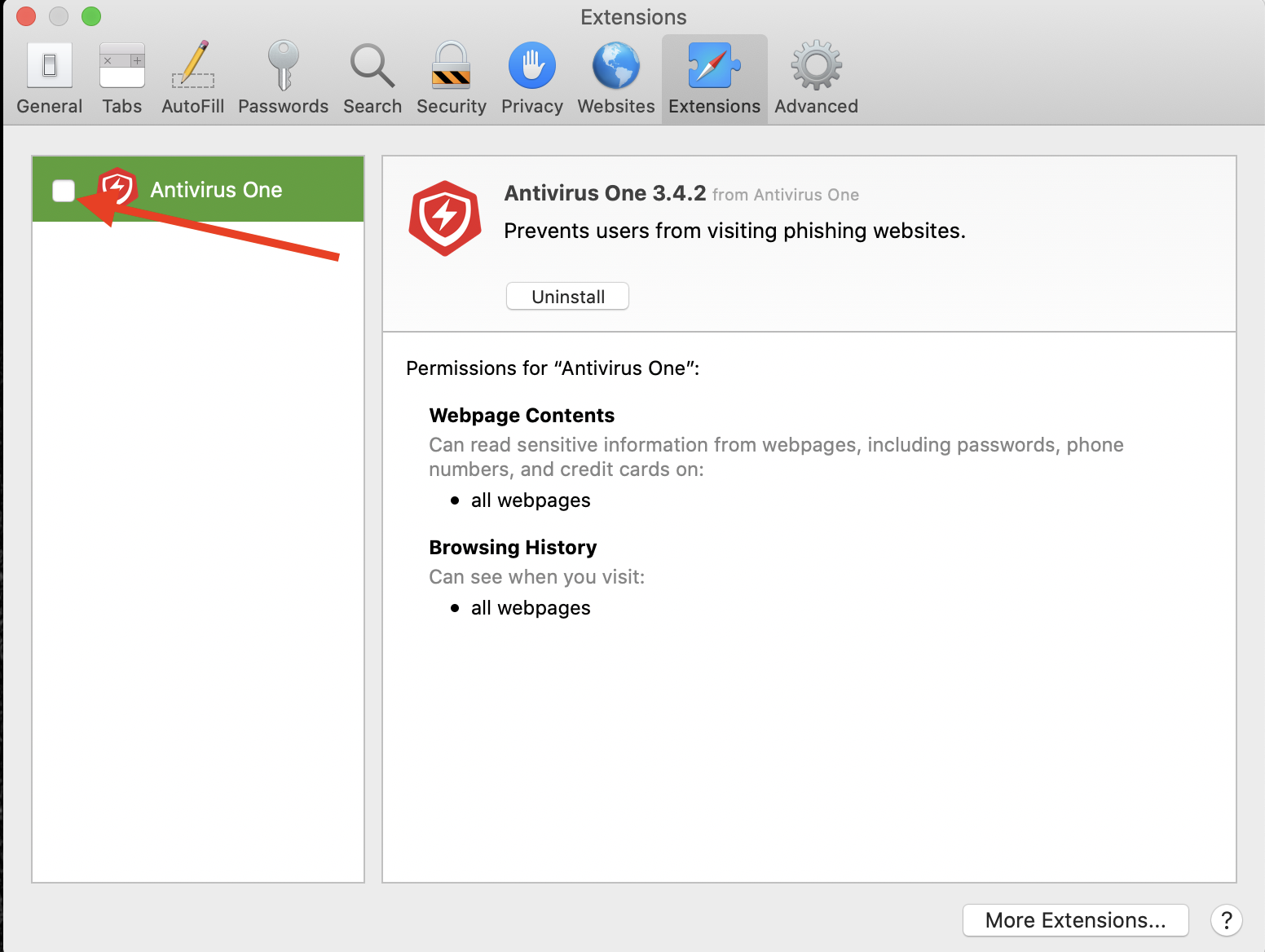Image resolution: width=1265 pixels, height=952 pixels.
Task: Open the Search magnifier preferences pane
Action: coord(372,79)
